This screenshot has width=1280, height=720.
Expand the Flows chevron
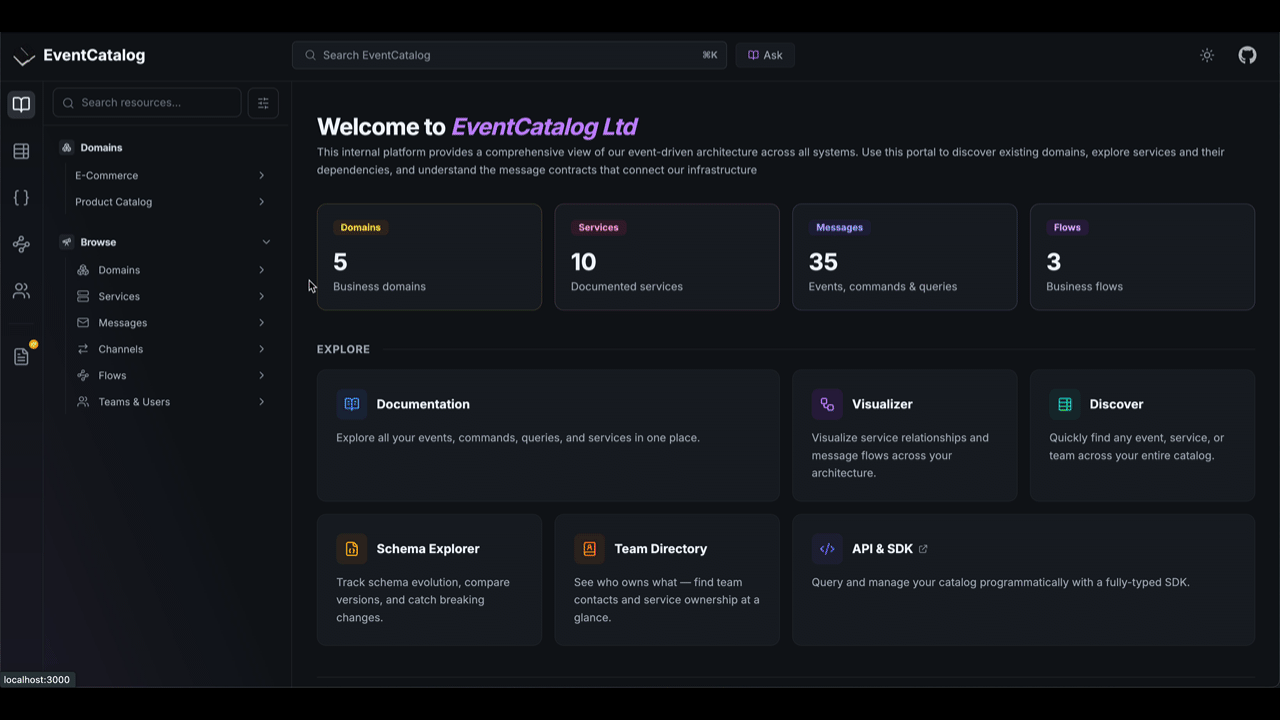pos(261,375)
